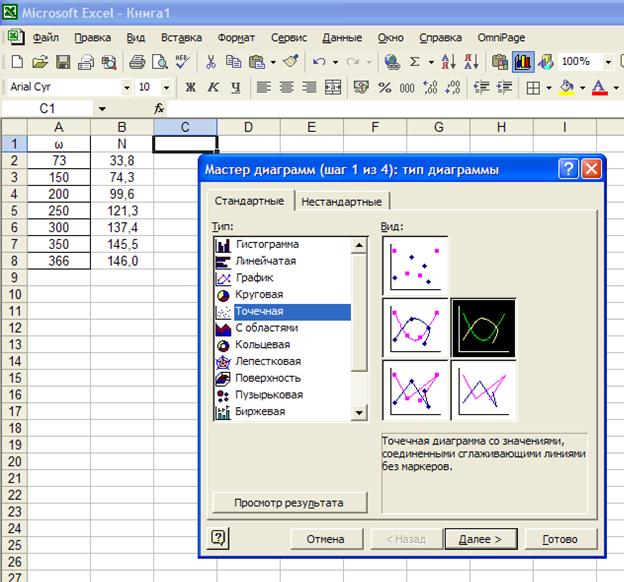This screenshot has width=624, height=582.
Task: Open the drawing toolbar icon
Action: coord(546,62)
